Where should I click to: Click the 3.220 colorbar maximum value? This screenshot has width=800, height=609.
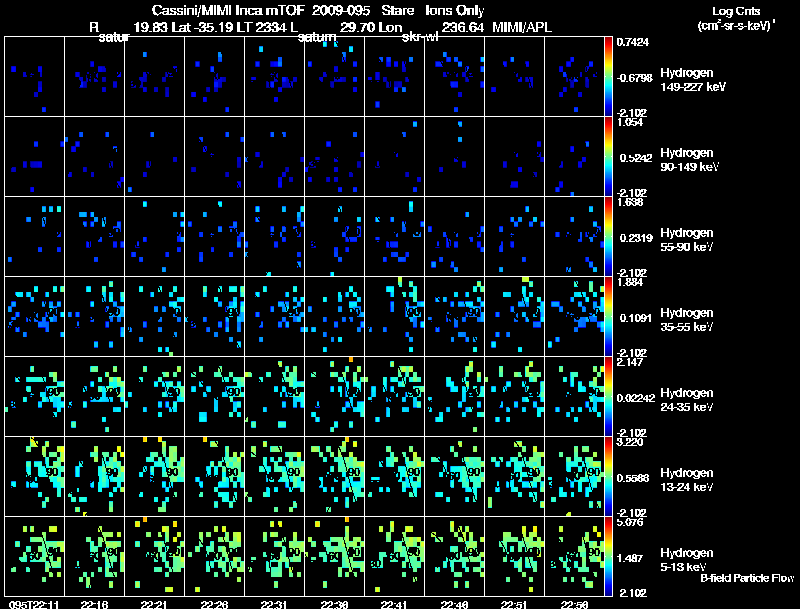click(x=630, y=442)
